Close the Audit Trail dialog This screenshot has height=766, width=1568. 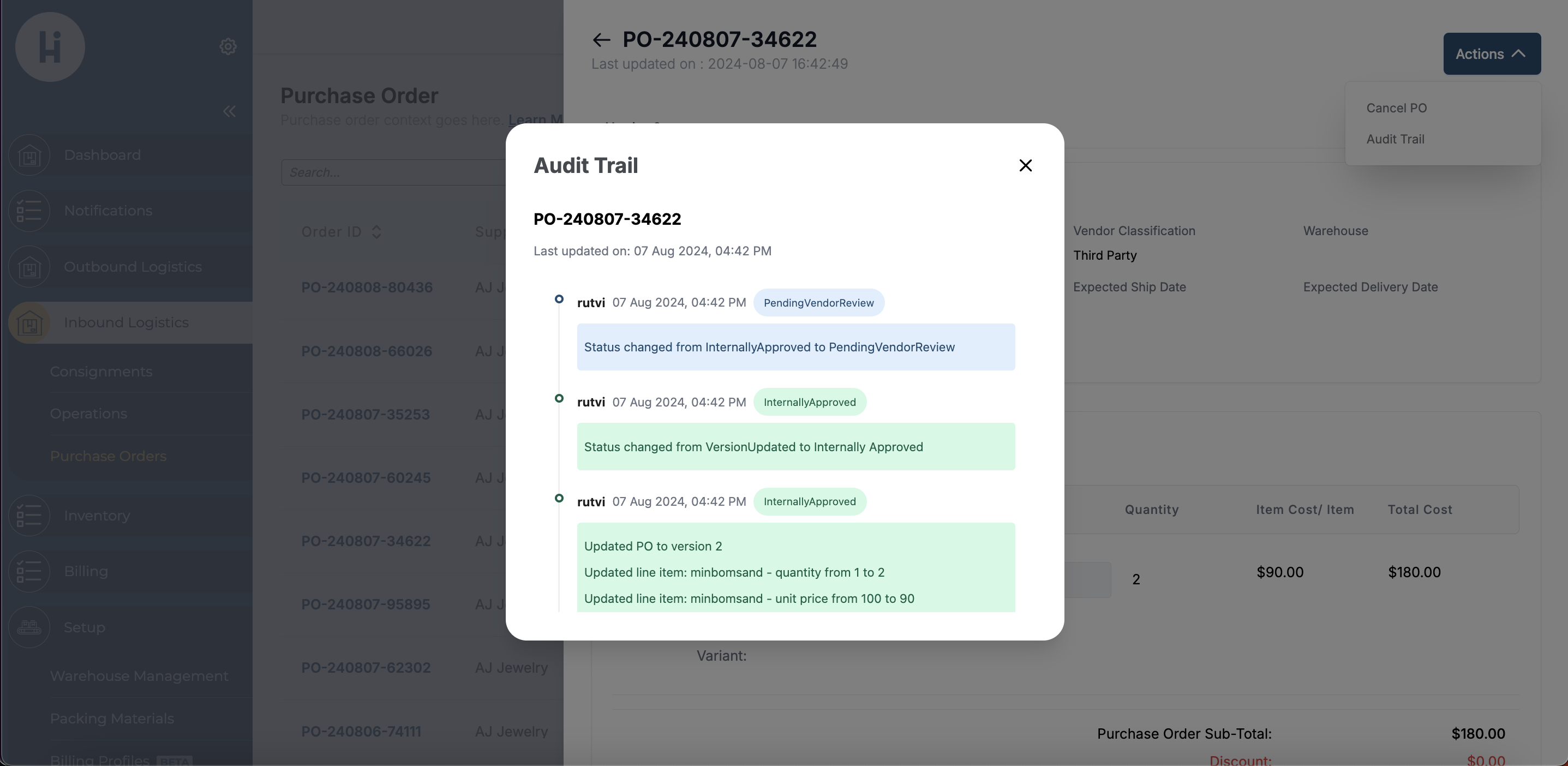tap(1025, 165)
